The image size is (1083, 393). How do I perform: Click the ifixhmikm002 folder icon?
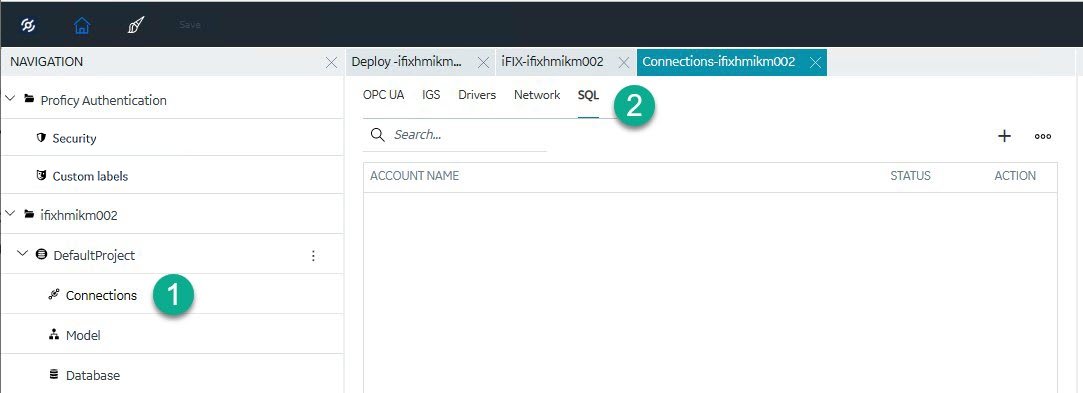coord(29,215)
